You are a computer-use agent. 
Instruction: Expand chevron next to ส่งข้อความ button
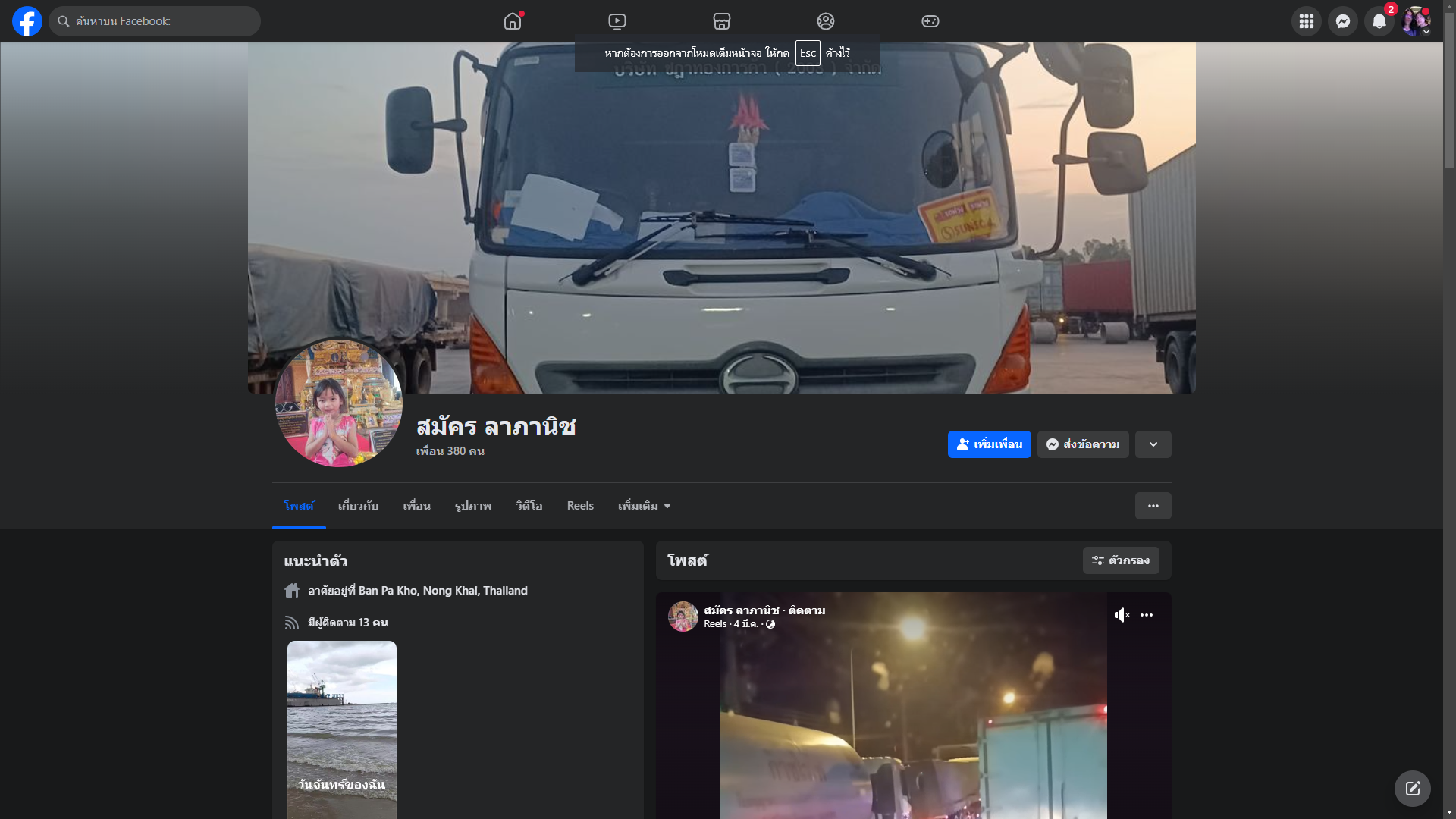tap(1153, 444)
